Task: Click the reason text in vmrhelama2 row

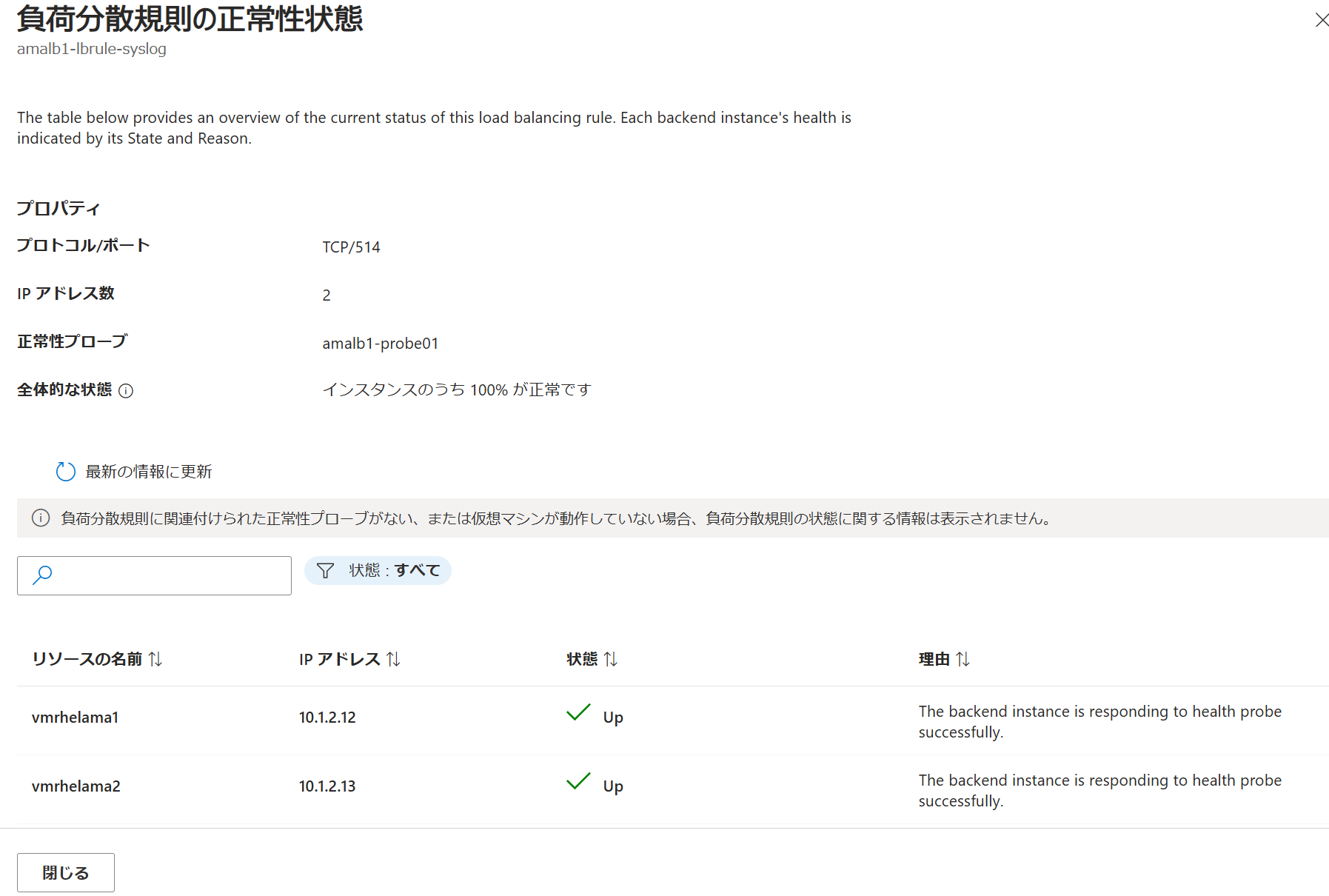Action: pyautogui.click(x=1100, y=791)
